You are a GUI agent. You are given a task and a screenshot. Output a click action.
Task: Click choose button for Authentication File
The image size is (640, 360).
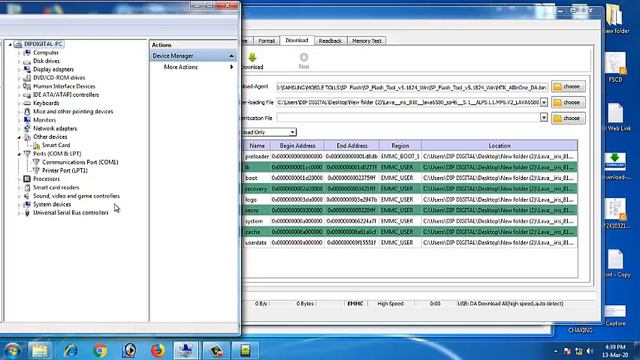tap(568, 118)
